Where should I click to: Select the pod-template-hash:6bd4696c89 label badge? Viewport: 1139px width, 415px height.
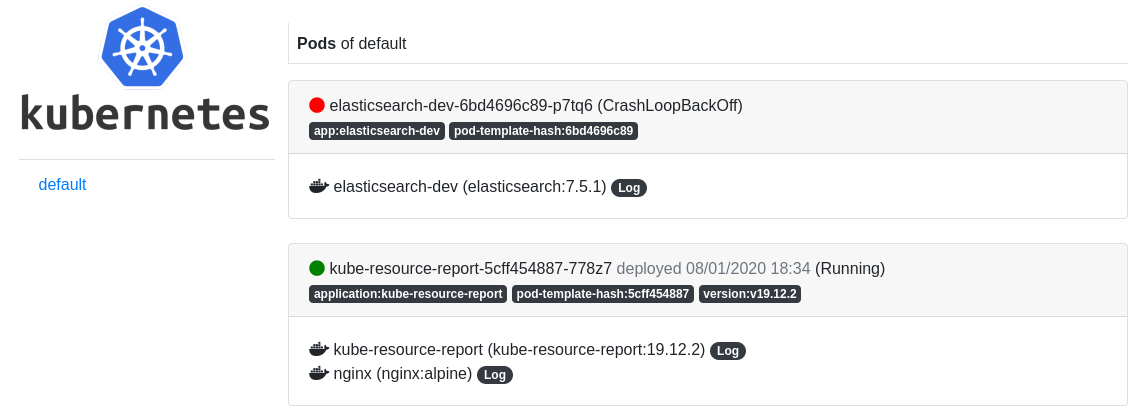point(543,131)
